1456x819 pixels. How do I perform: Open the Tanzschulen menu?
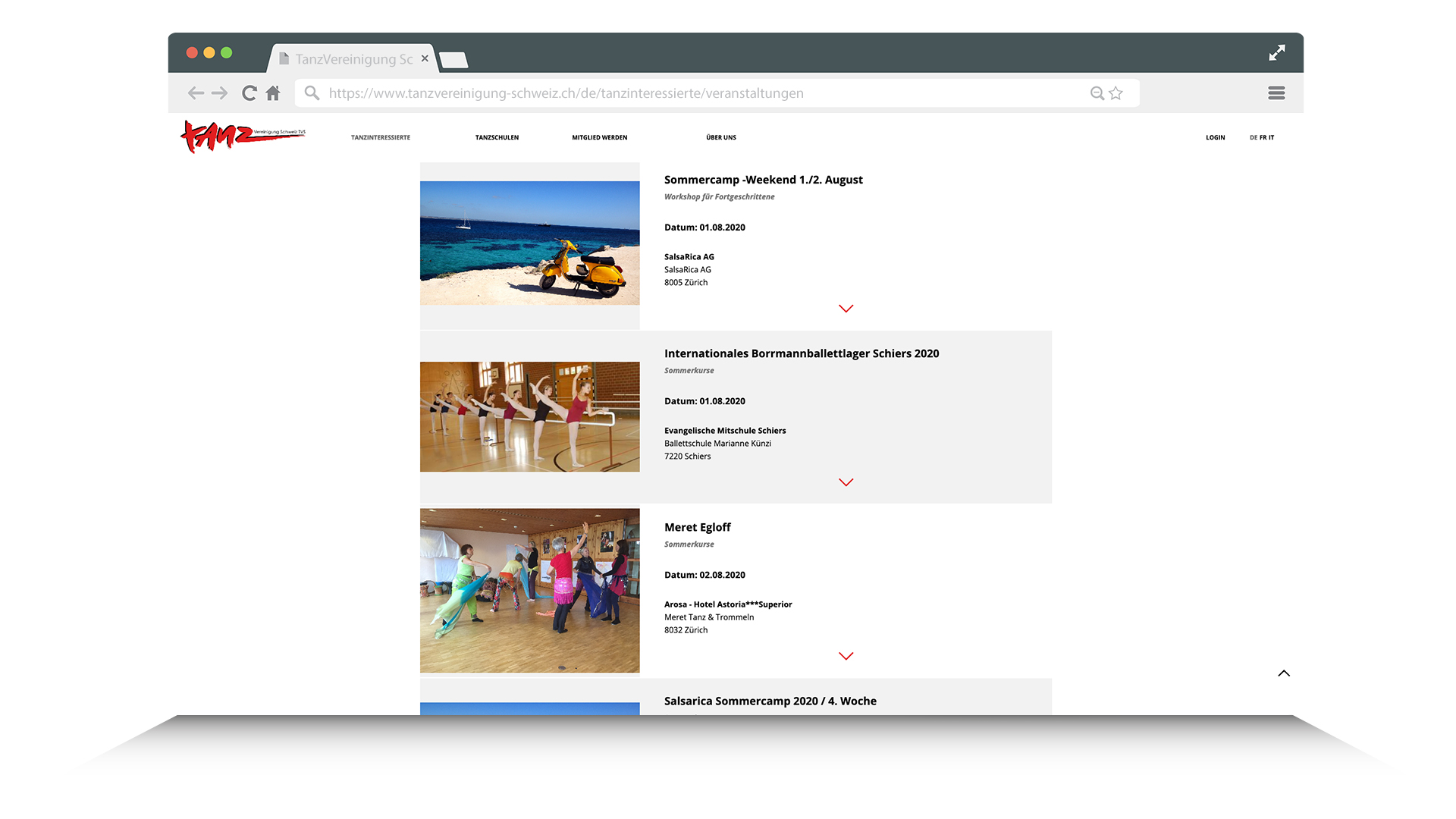pyautogui.click(x=497, y=138)
